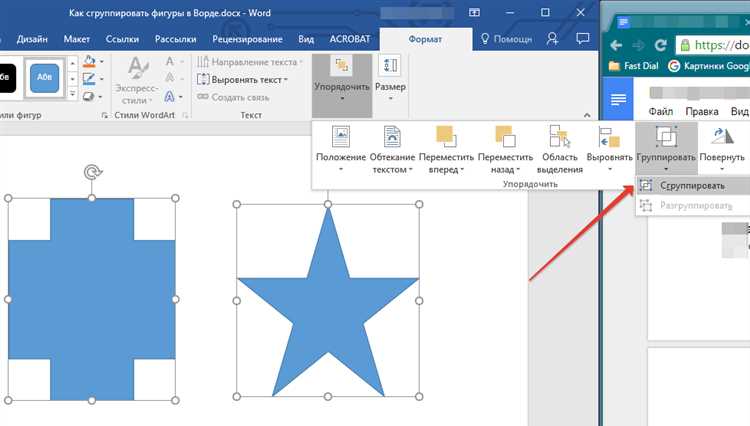Choose Сгруппировать from the group dropdown
This screenshot has height=426, width=750.
pyautogui.click(x=693, y=186)
